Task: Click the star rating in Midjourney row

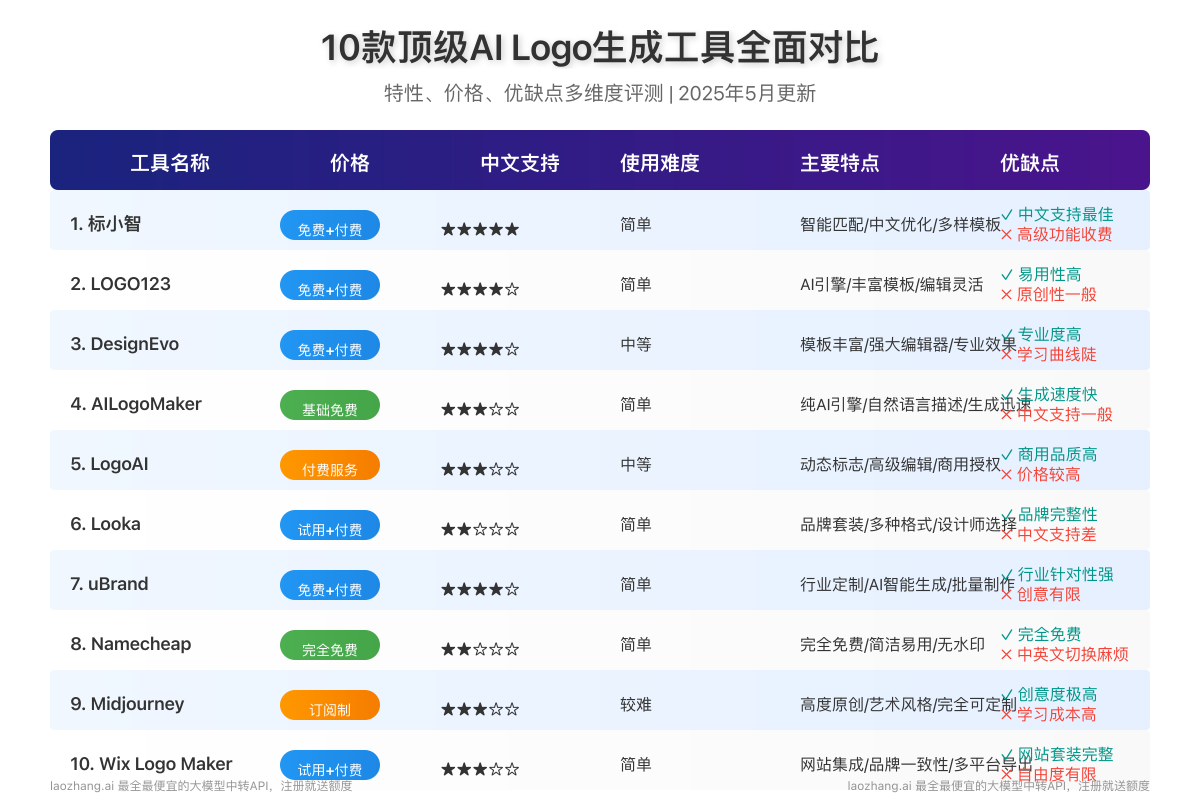Action: [480, 709]
